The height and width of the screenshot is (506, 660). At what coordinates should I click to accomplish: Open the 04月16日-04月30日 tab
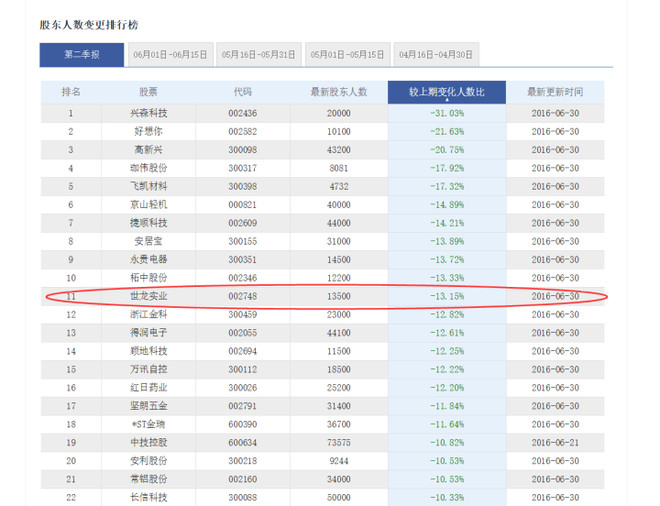[x=435, y=54]
